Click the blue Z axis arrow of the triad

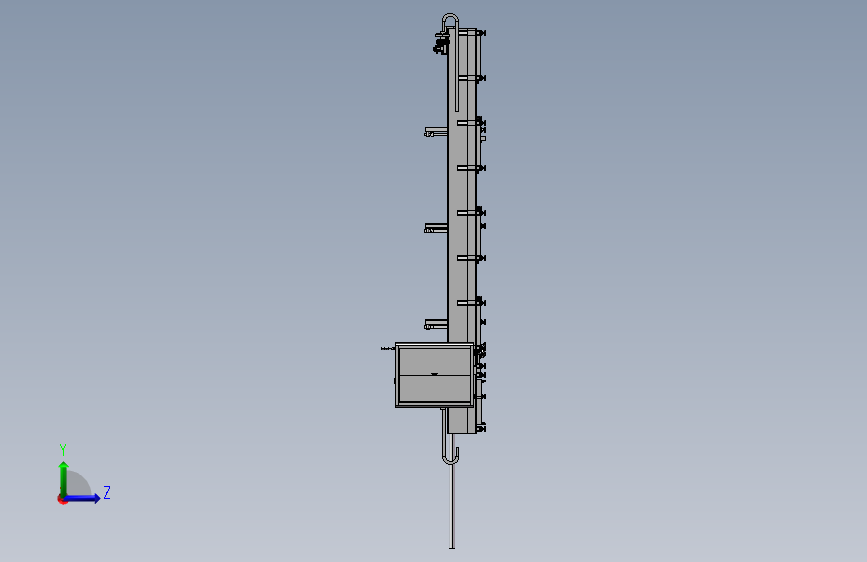(83, 498)
